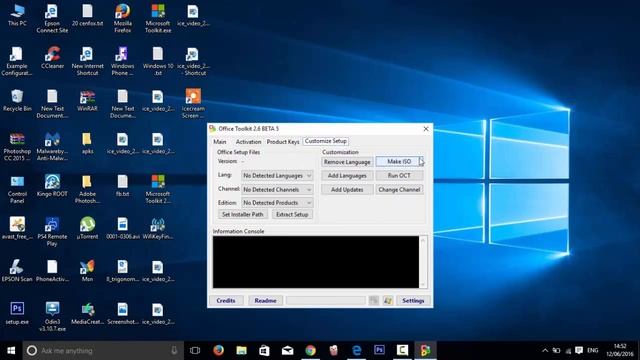This screenshot has width=640, height=360.
Task: Open the Action Center notification icon
Action: pyautogui.click(x=579, y=350)
